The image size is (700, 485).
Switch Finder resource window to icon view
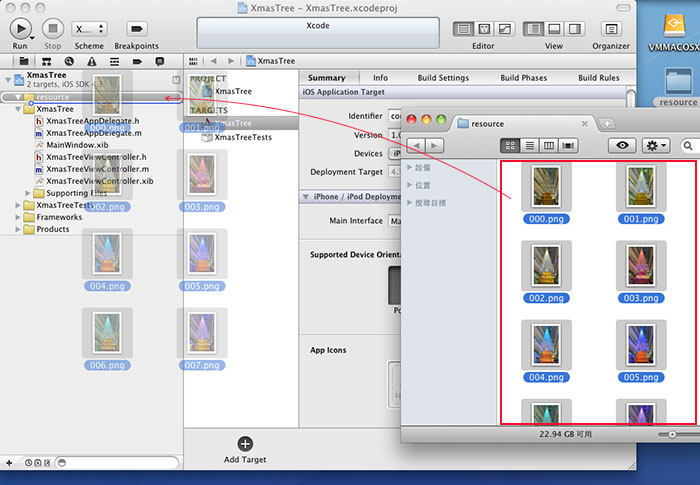point(510,146)
